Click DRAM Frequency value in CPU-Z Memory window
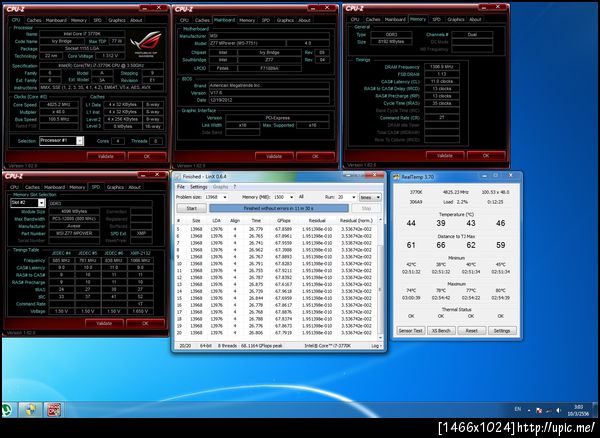Viewport: 600px width, 438px height. 442,67
